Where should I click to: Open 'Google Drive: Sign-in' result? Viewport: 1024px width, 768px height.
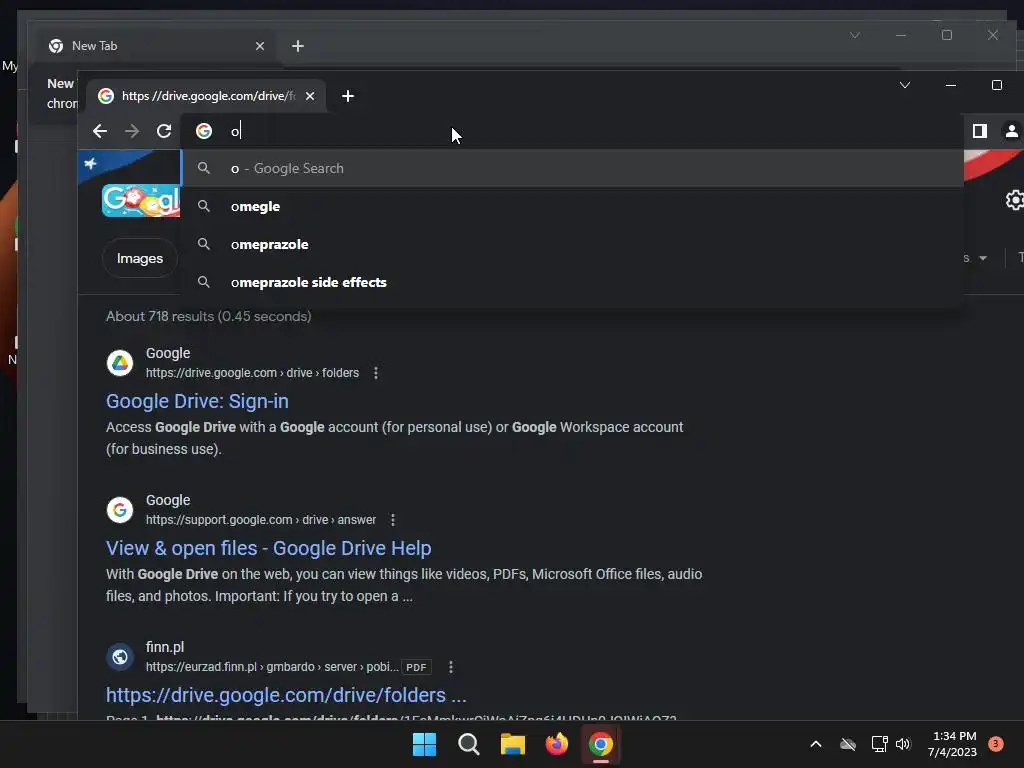[x=197, y=401]
